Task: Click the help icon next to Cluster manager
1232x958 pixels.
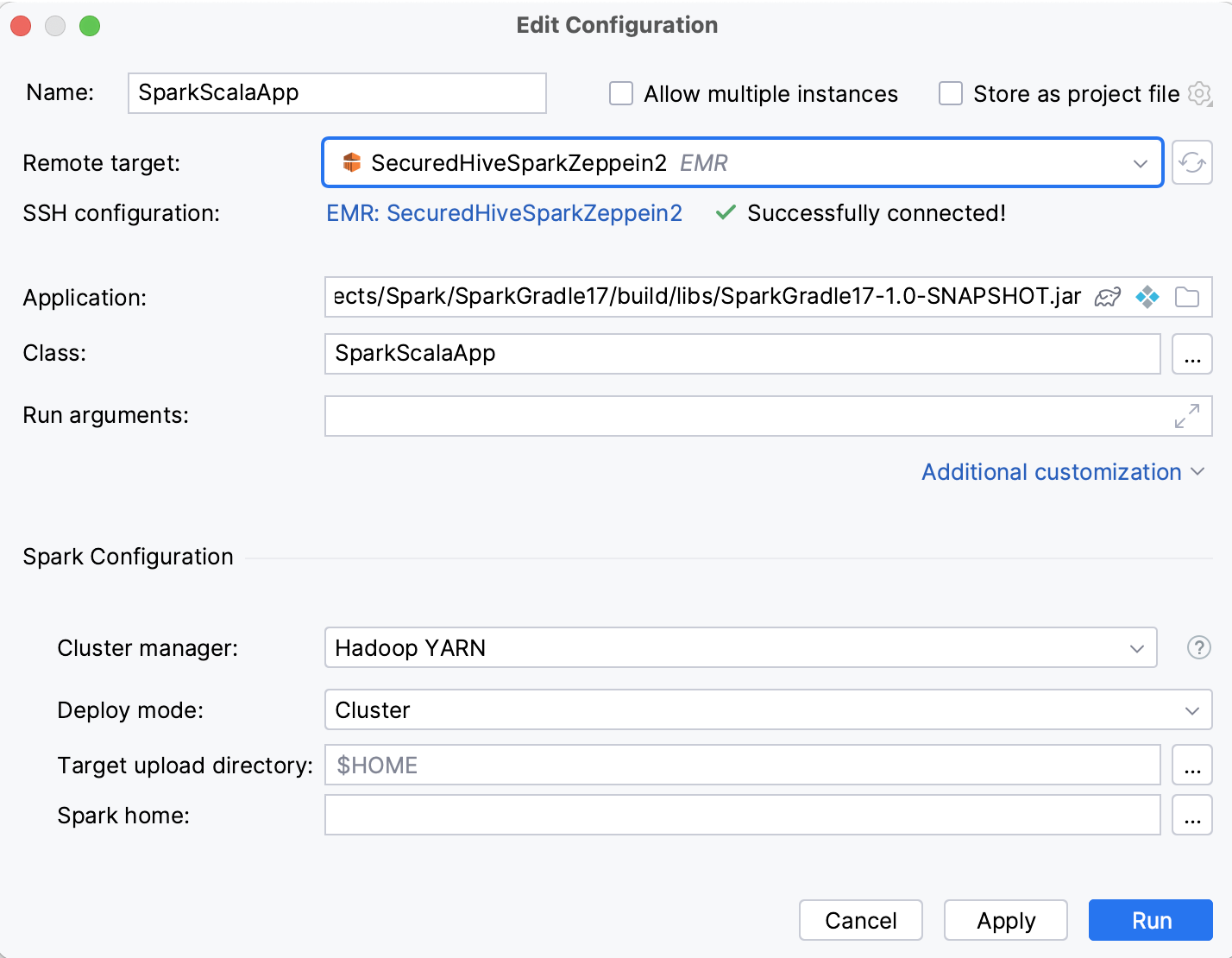Action: 1198,647
